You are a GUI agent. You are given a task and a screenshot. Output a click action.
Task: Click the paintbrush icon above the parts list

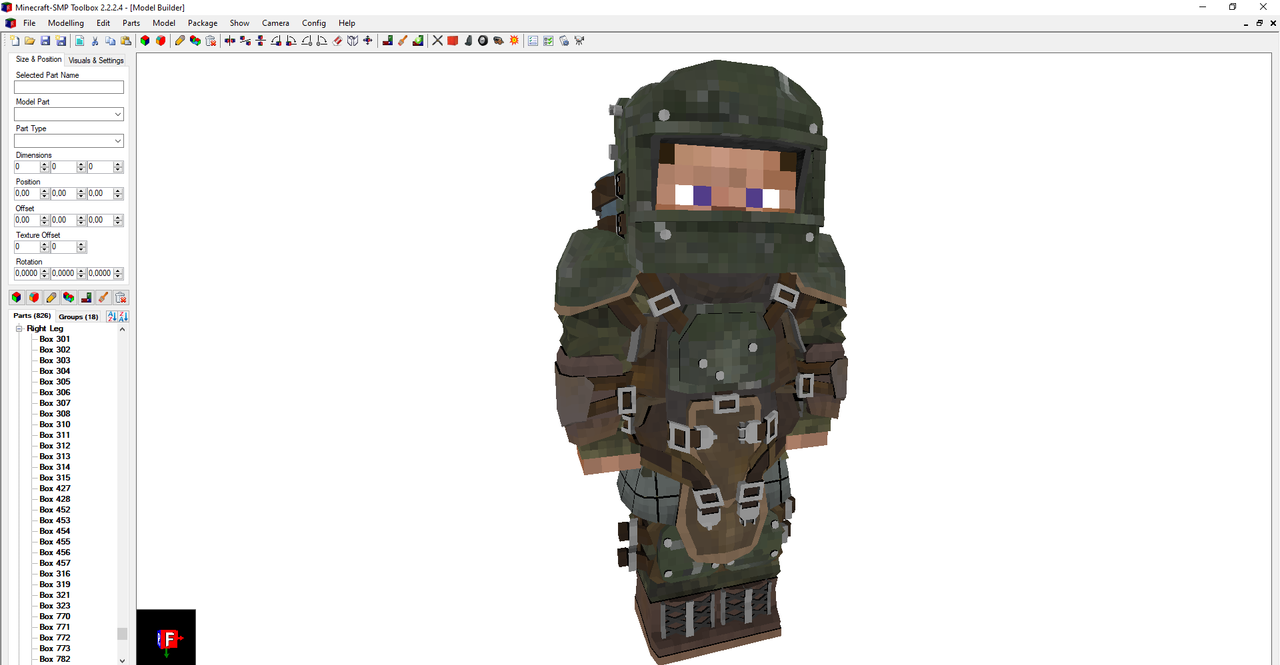103,297
